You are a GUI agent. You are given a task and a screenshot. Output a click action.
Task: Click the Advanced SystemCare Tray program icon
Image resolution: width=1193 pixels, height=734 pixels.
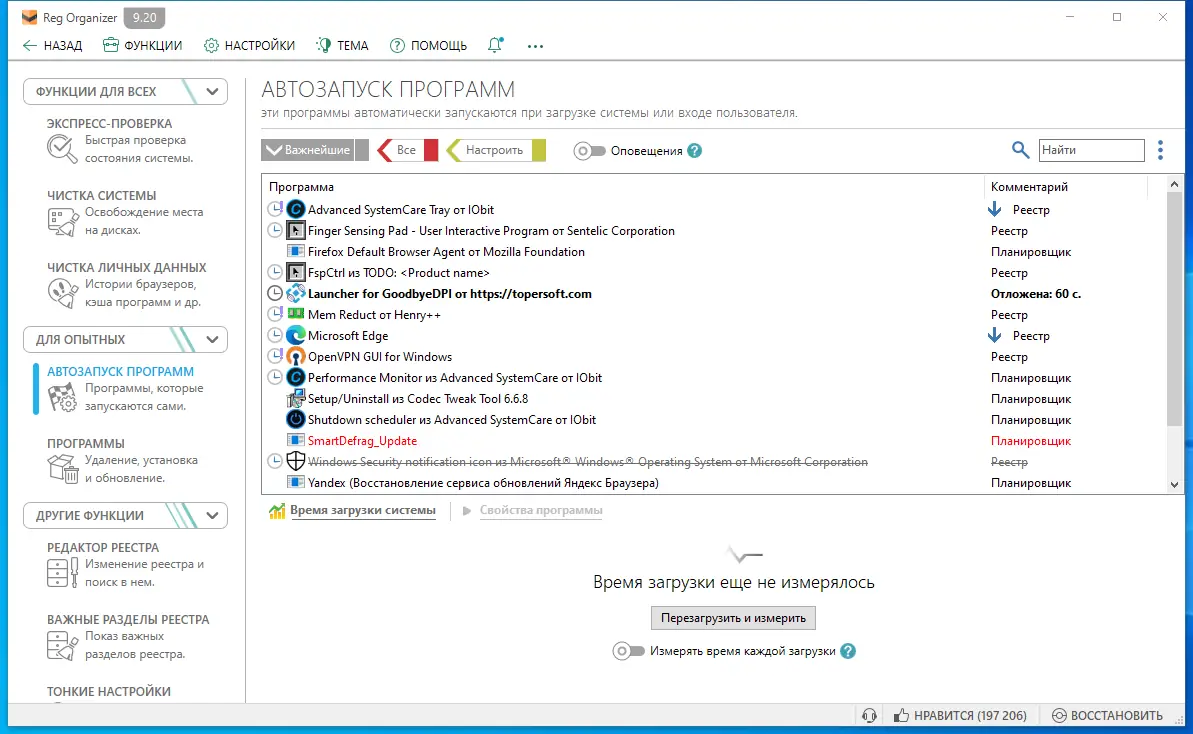(x=295, y=209)
